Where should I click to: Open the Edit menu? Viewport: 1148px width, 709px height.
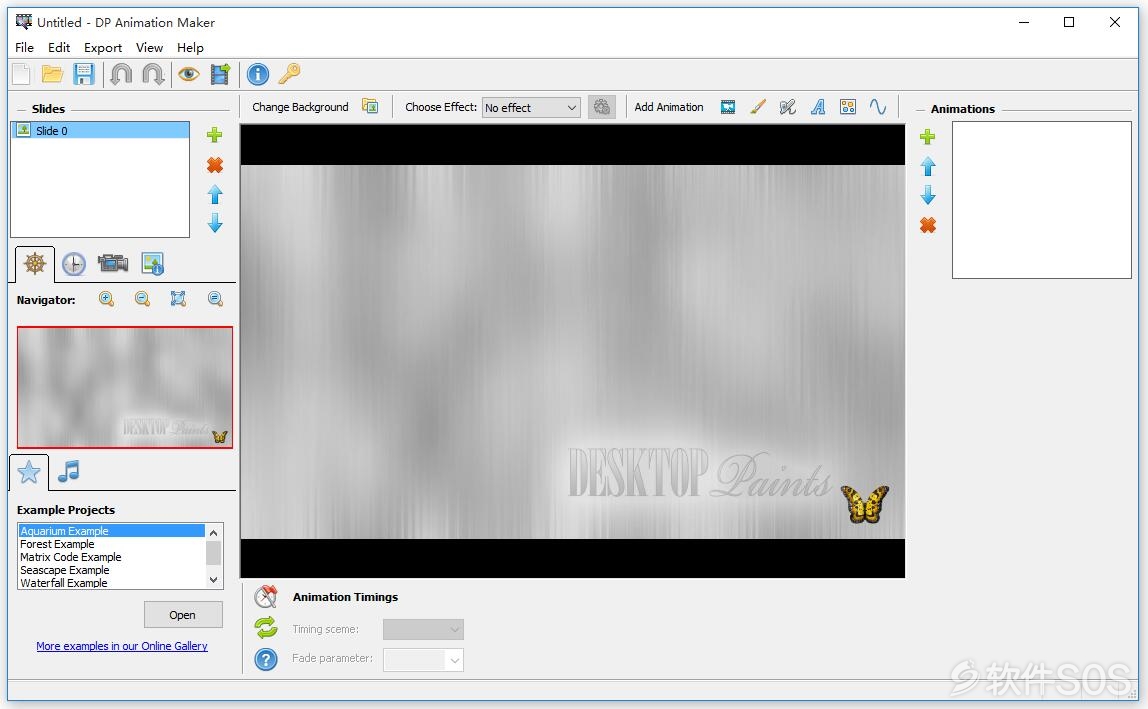click(59, 48)
